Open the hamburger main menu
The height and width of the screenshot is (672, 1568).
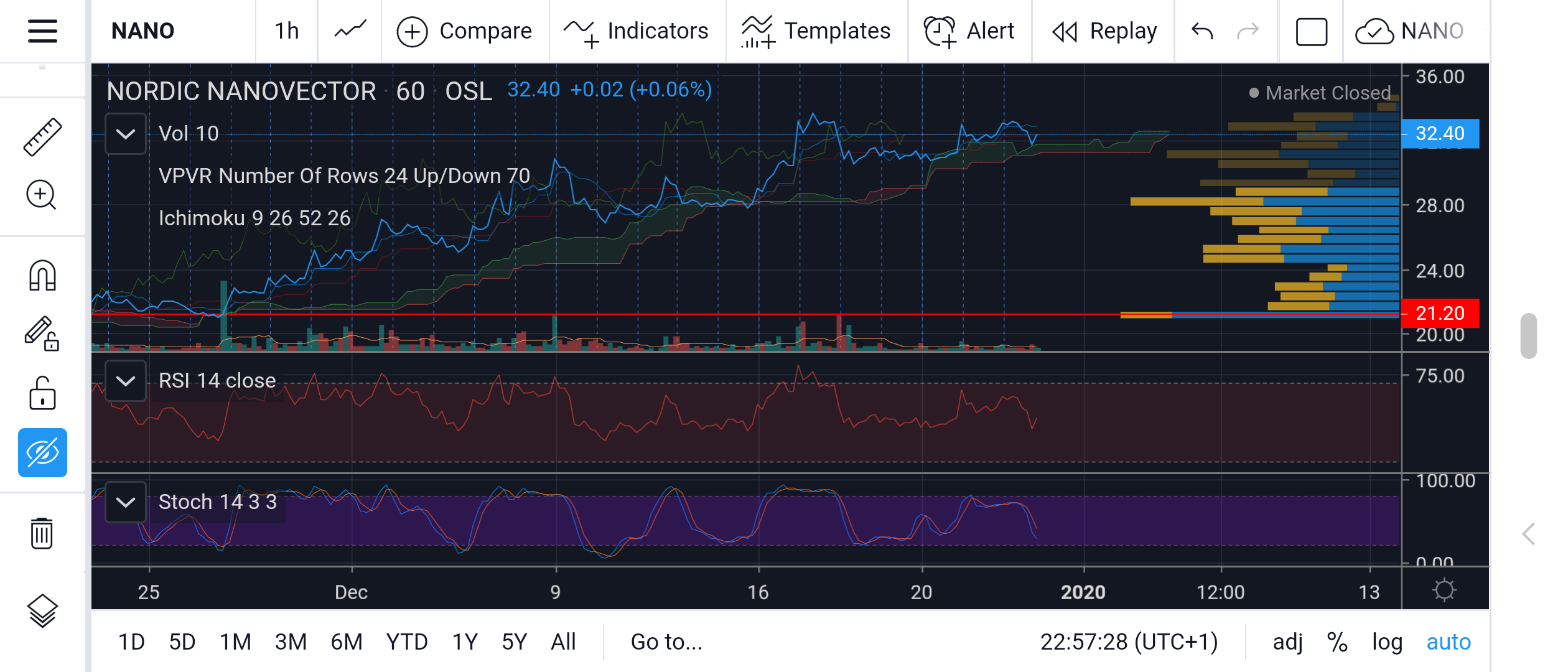click(42, 31)
